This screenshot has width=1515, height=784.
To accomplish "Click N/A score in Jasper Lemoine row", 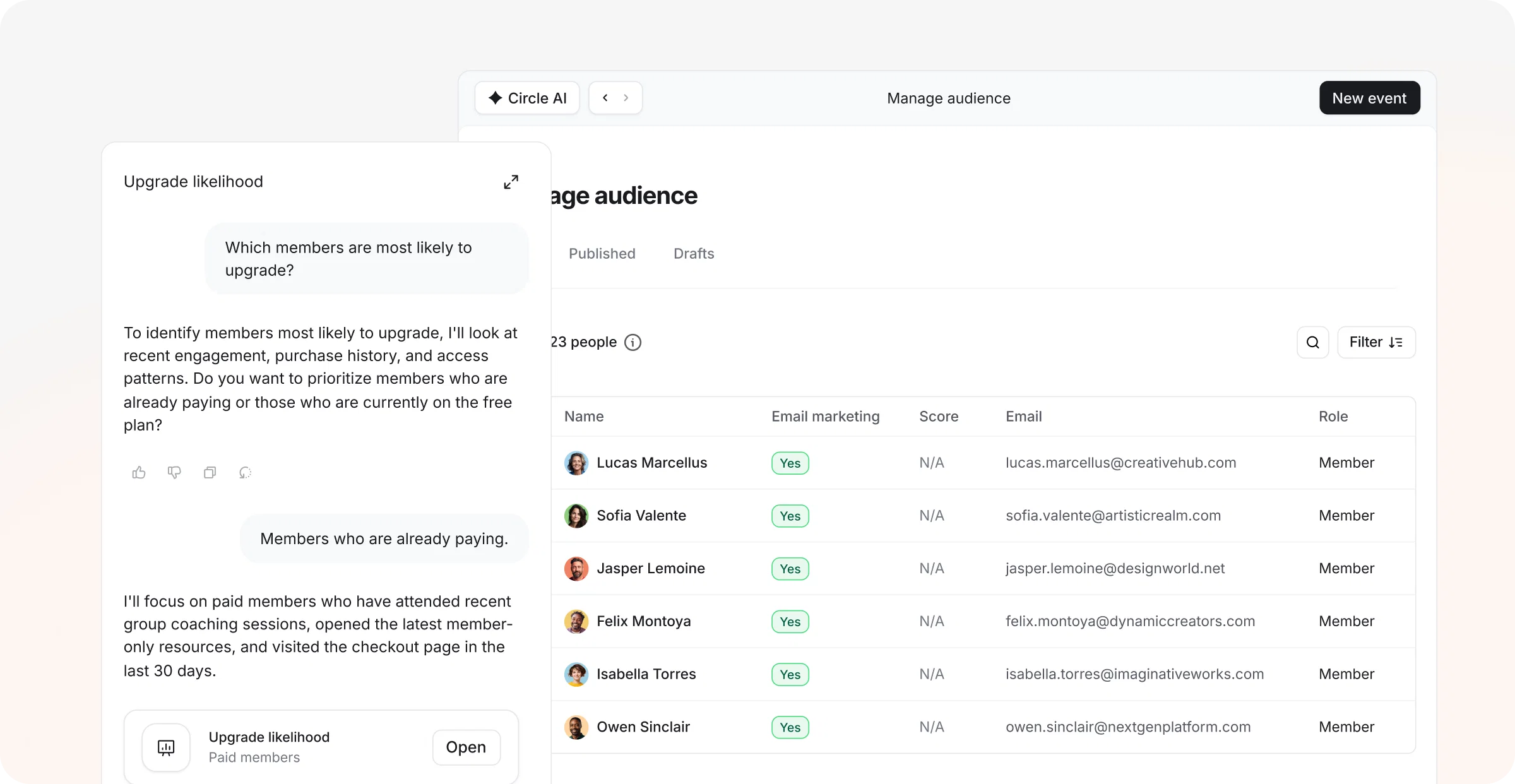I will (x=932, y=569).
